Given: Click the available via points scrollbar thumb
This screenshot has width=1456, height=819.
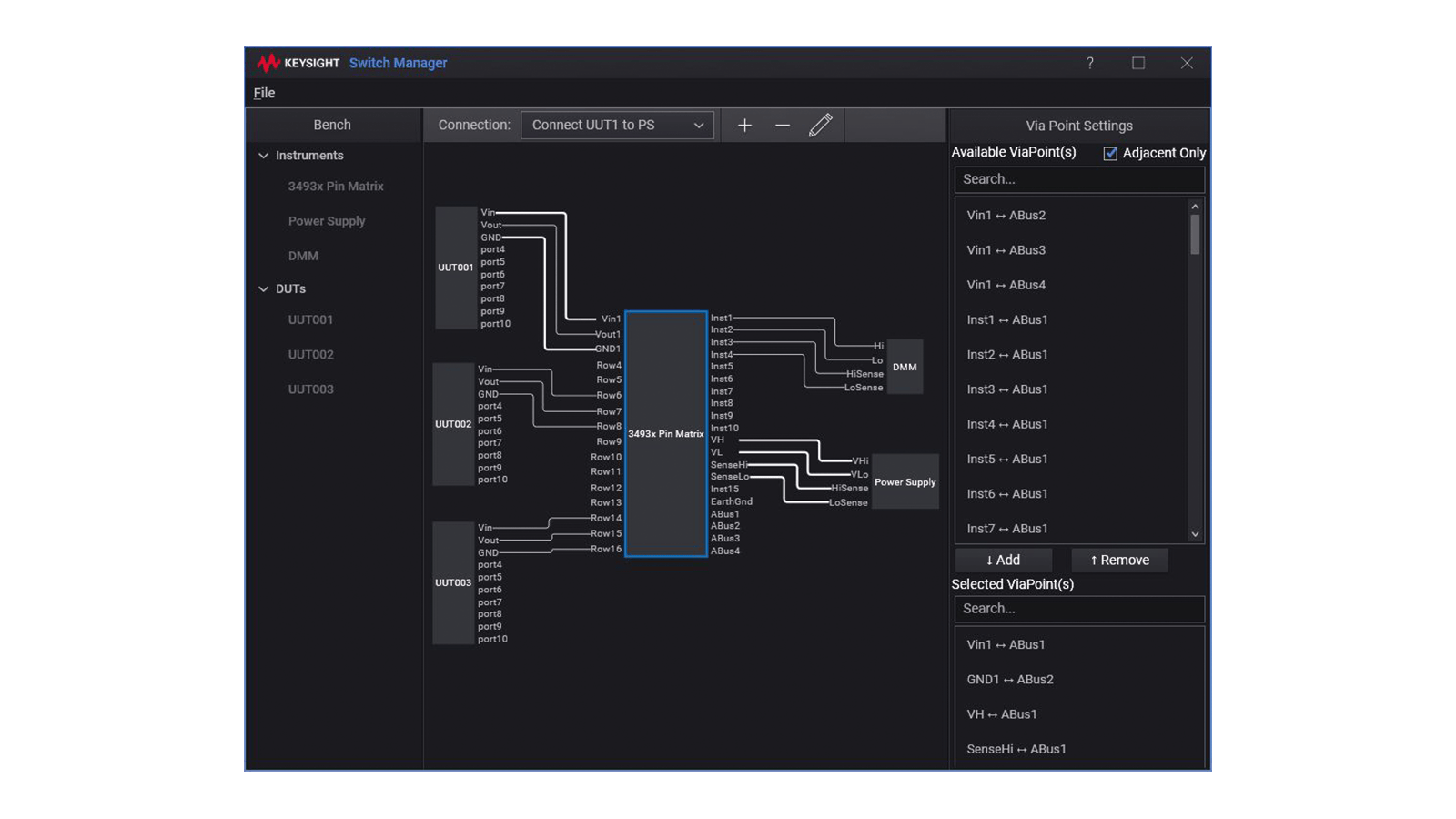Looking at the screenshot, I should pos(1195,235).
